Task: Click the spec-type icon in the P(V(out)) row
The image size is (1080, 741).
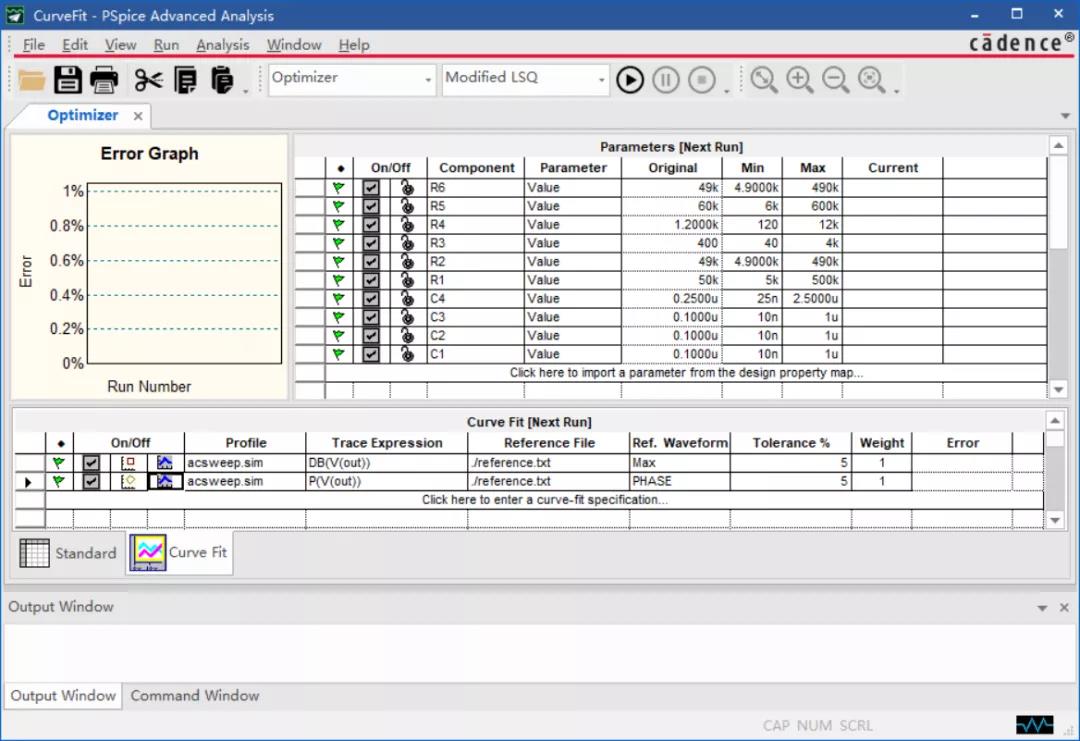Action: click(128, 481)
